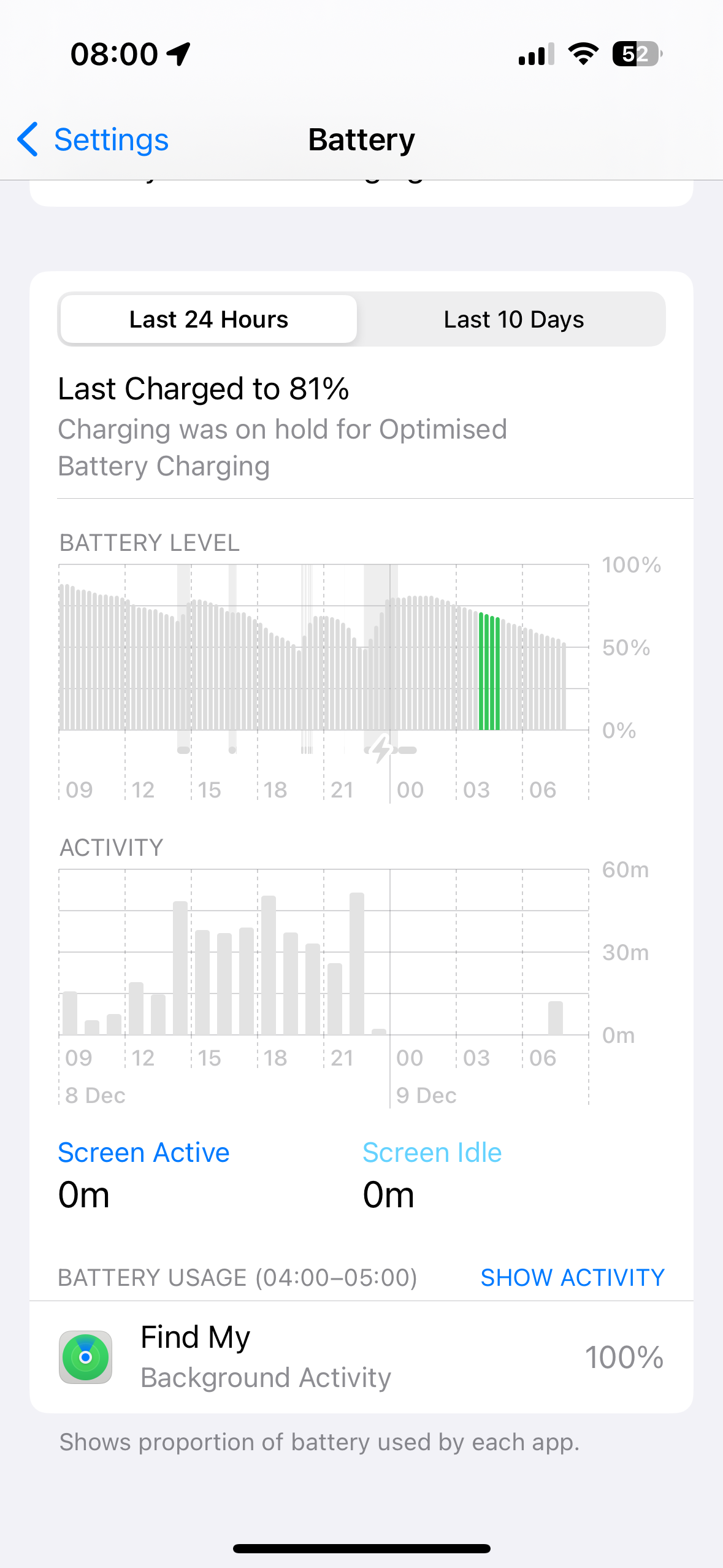
Task: Tap the cellular signal bars icon
Action: point(536,54)
